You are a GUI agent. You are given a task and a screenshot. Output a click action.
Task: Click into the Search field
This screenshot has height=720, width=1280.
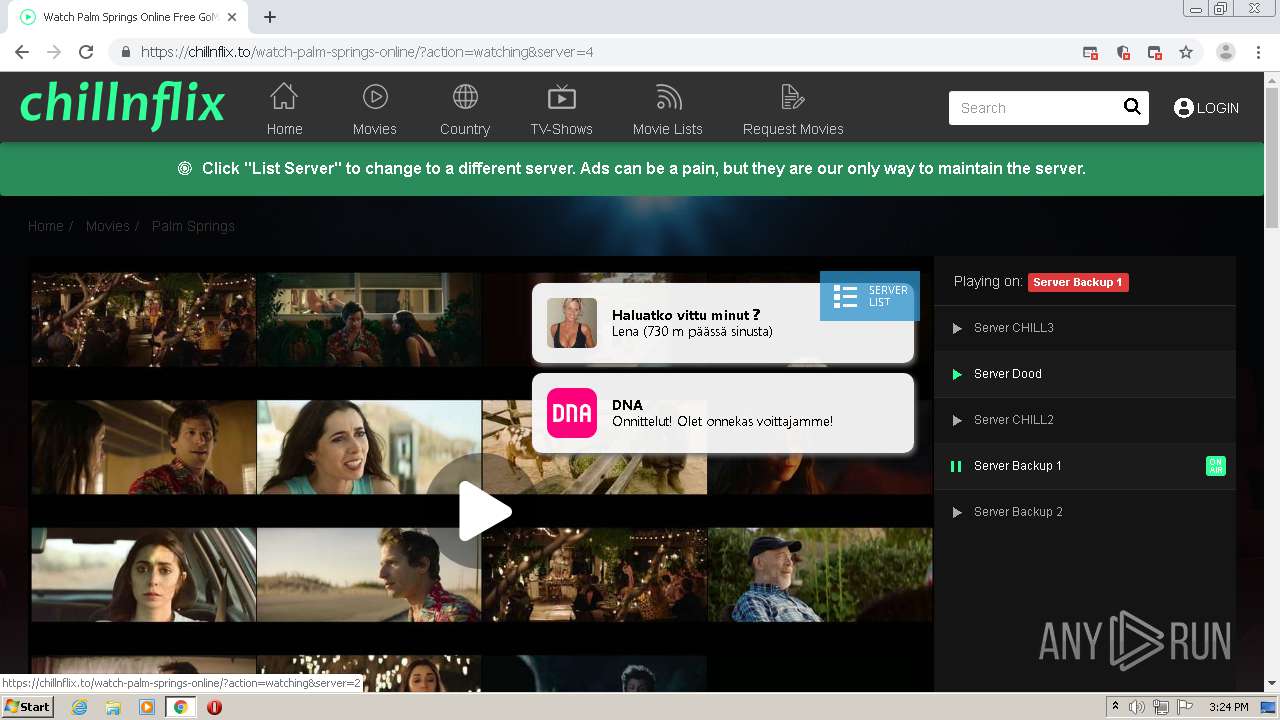(1033, 108)
